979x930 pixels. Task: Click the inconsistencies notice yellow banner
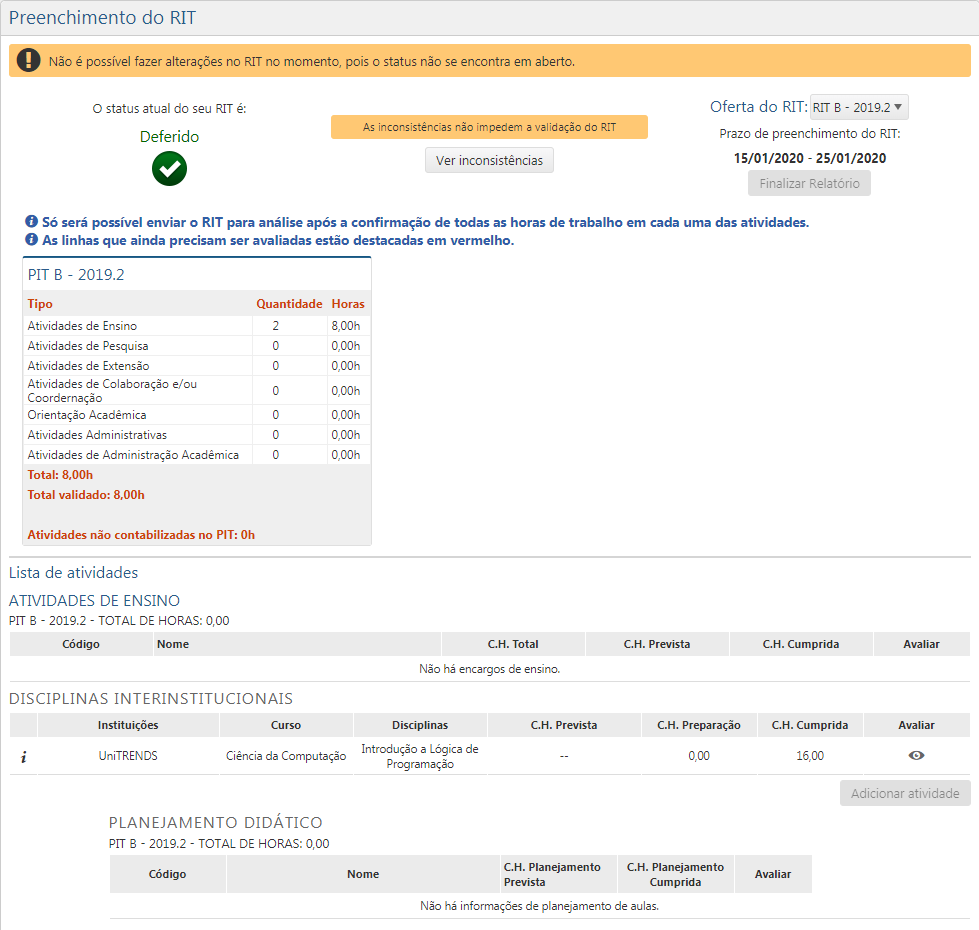pos(489,127)
